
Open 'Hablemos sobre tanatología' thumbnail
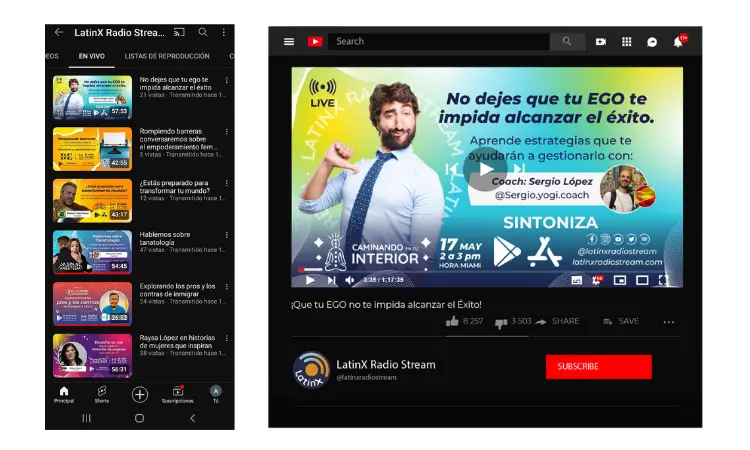click(92, 252)
